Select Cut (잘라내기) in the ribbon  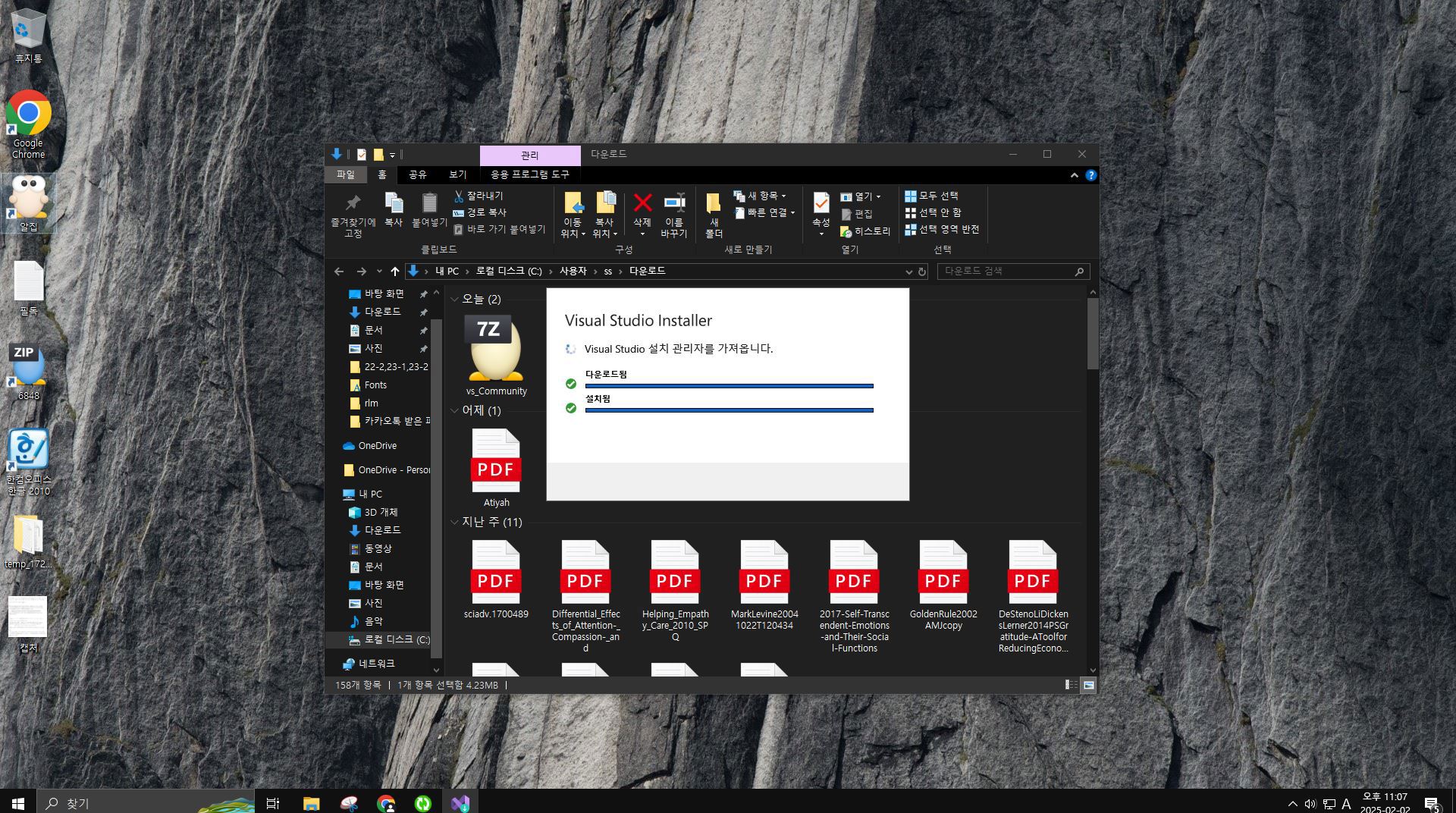(x=479, y=196)
